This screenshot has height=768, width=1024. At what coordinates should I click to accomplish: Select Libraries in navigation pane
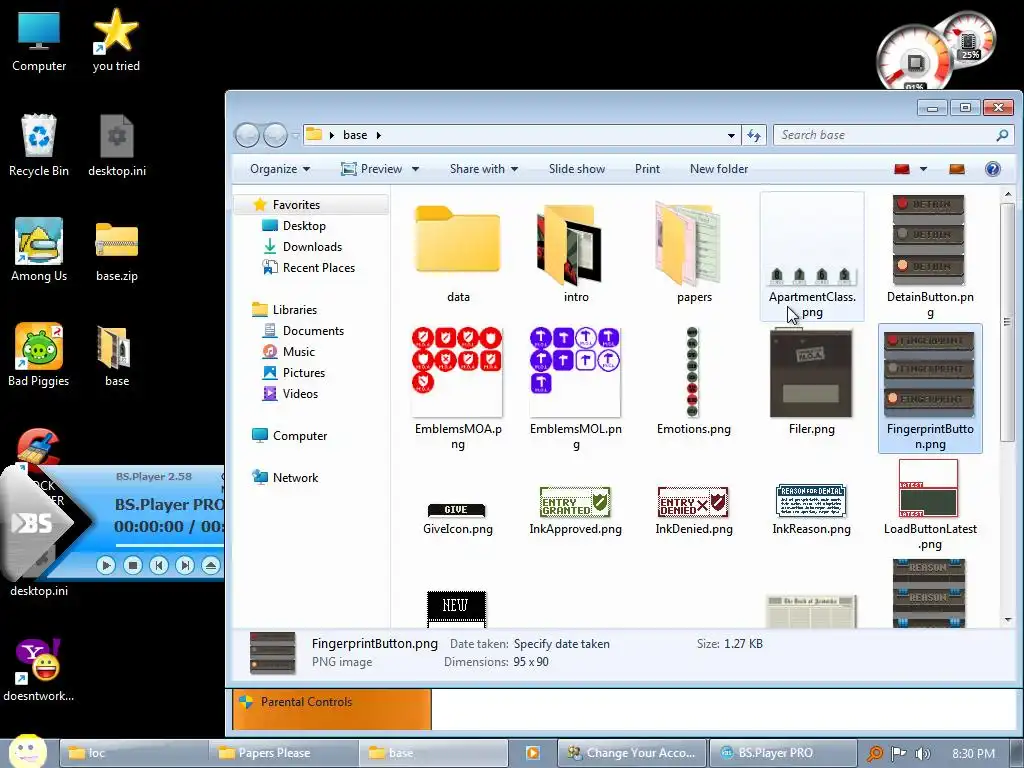[295, 310]
